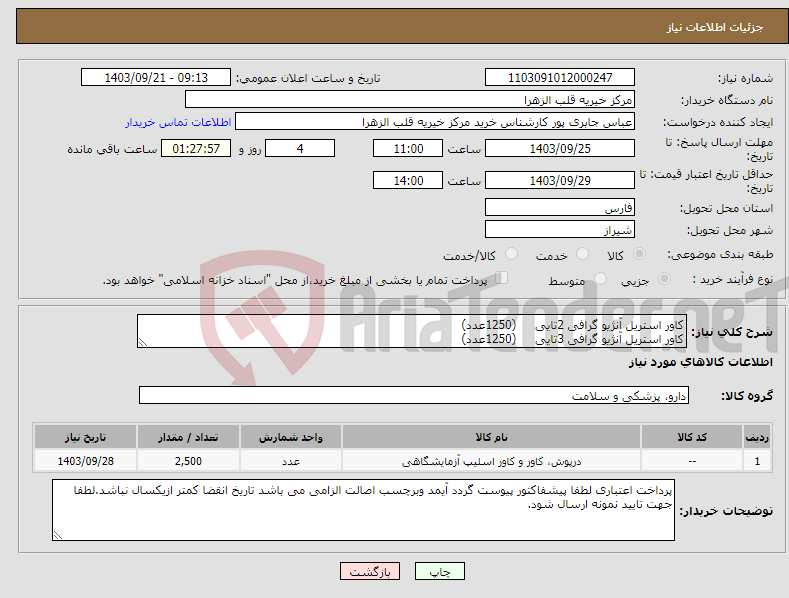Click the شماره نیاز field 1103091012000247

point(560,78)
